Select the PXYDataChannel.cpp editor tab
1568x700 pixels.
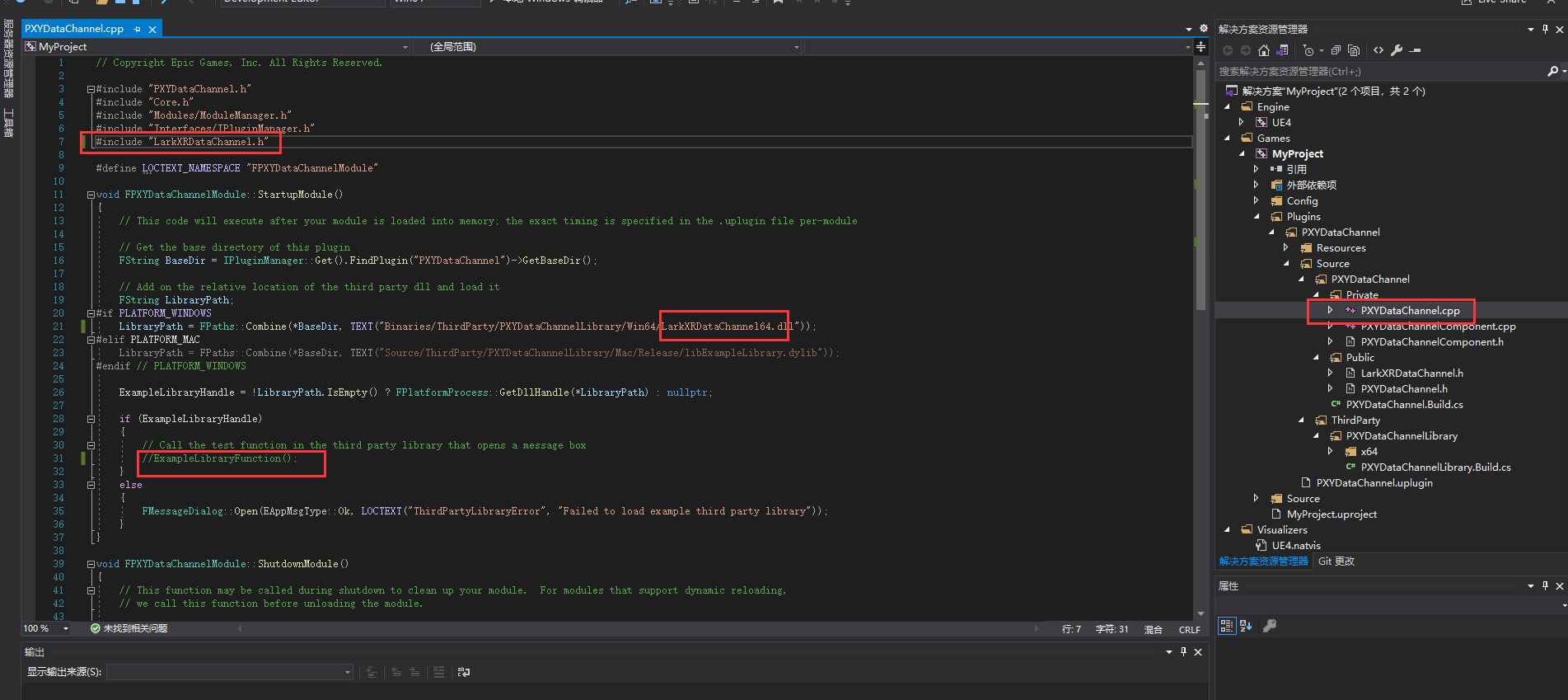(74, 29)
